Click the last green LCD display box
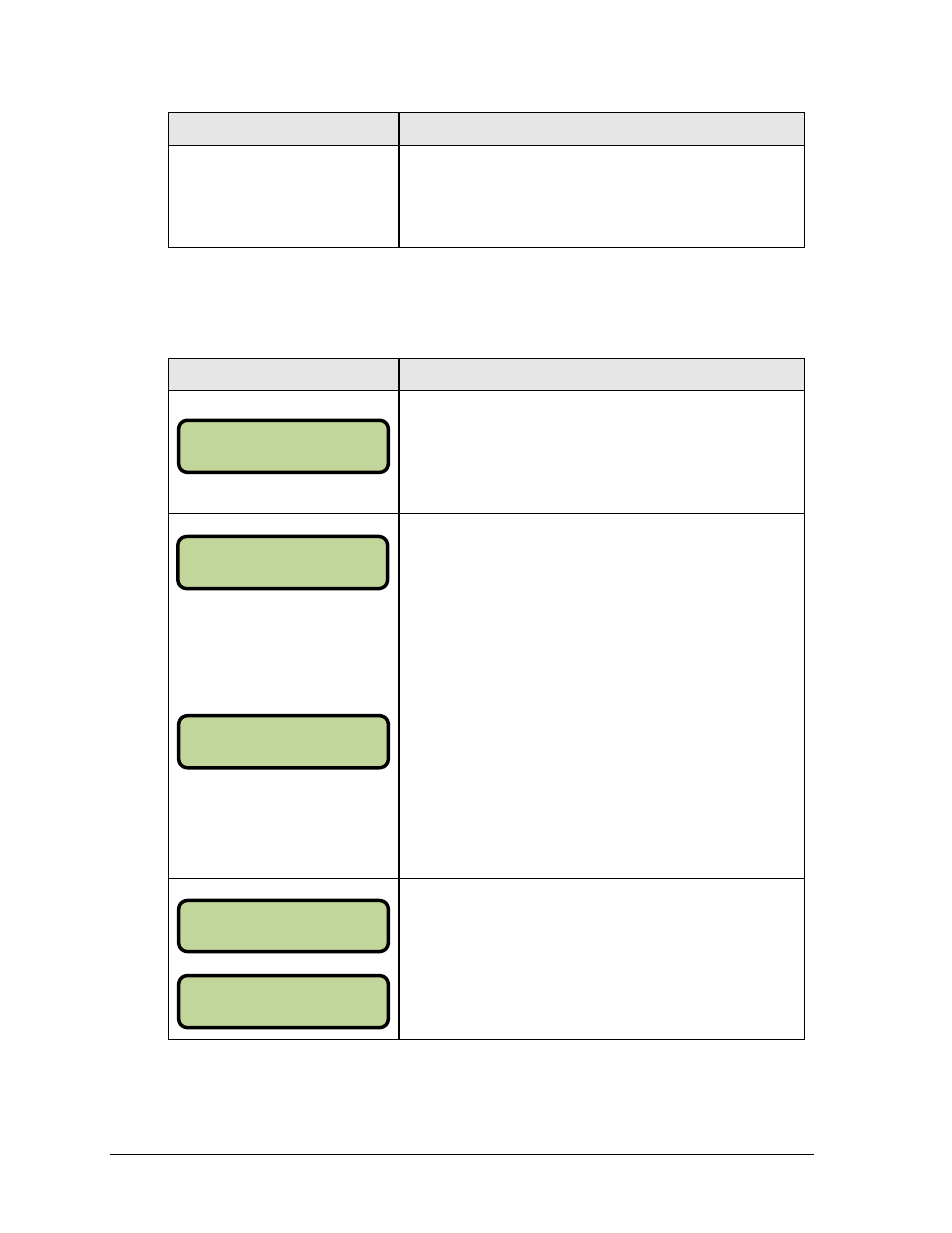Viewport: 952px width, 1233px height. 283,1002
